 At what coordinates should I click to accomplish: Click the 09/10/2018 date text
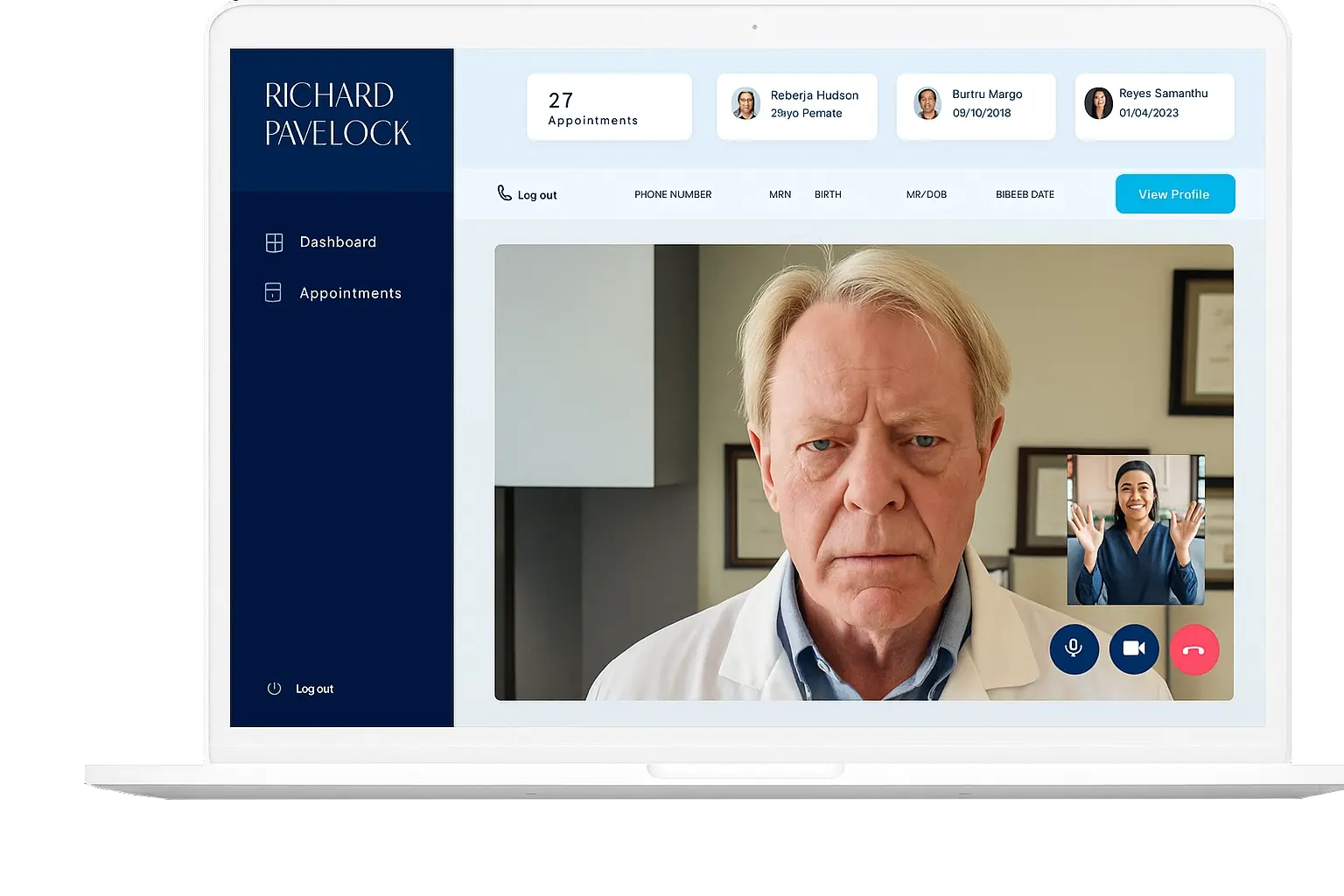[x=982, y=113]
